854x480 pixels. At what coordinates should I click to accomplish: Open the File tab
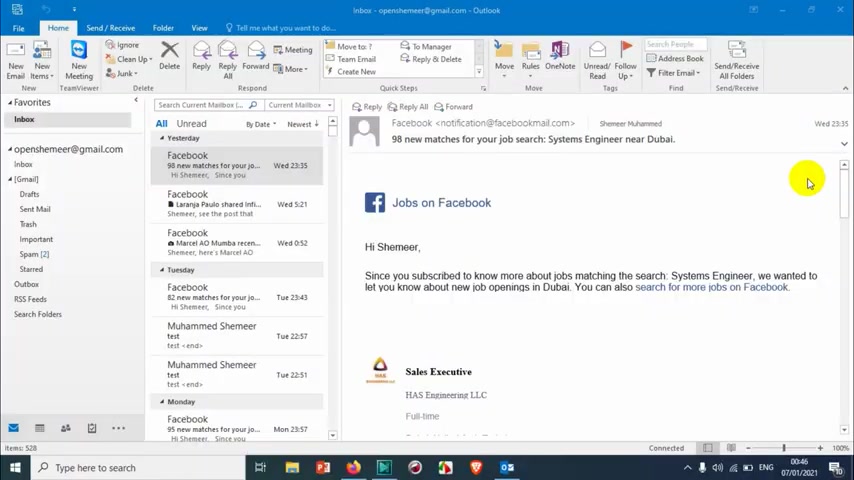tap(19, 28)
